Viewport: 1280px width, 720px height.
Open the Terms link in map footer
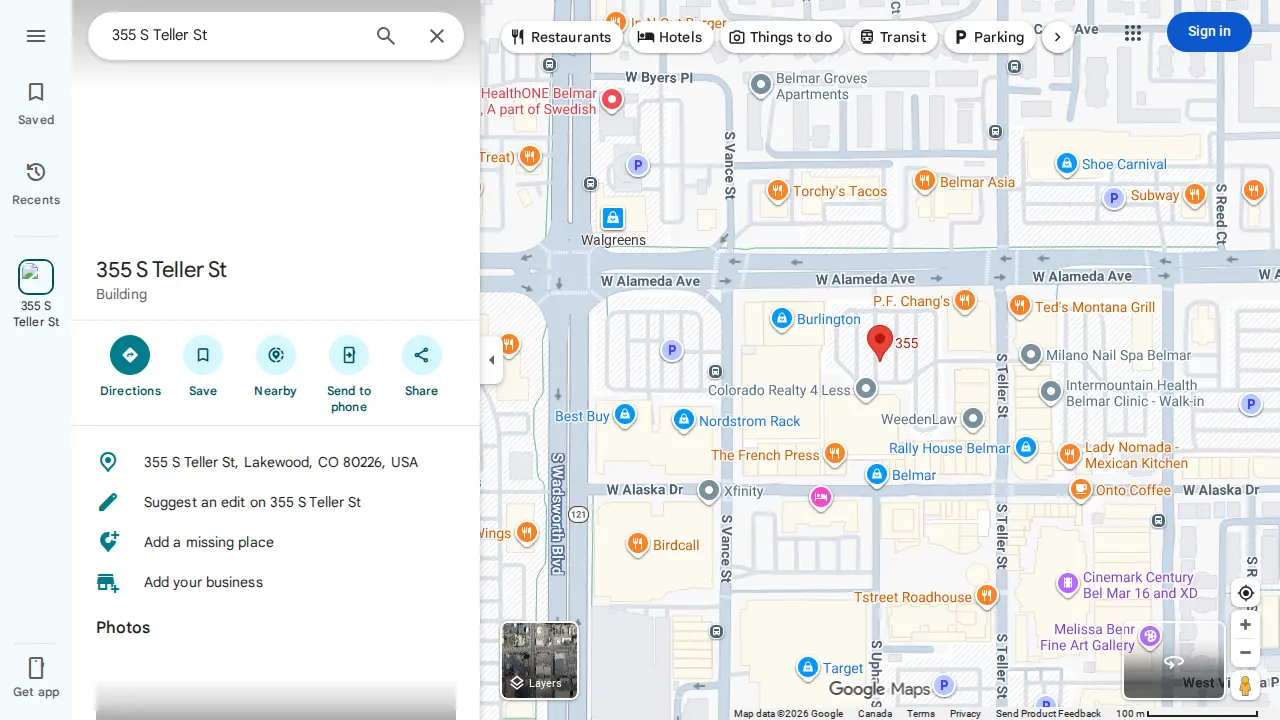pyautogui.click(x=921, y=713)
